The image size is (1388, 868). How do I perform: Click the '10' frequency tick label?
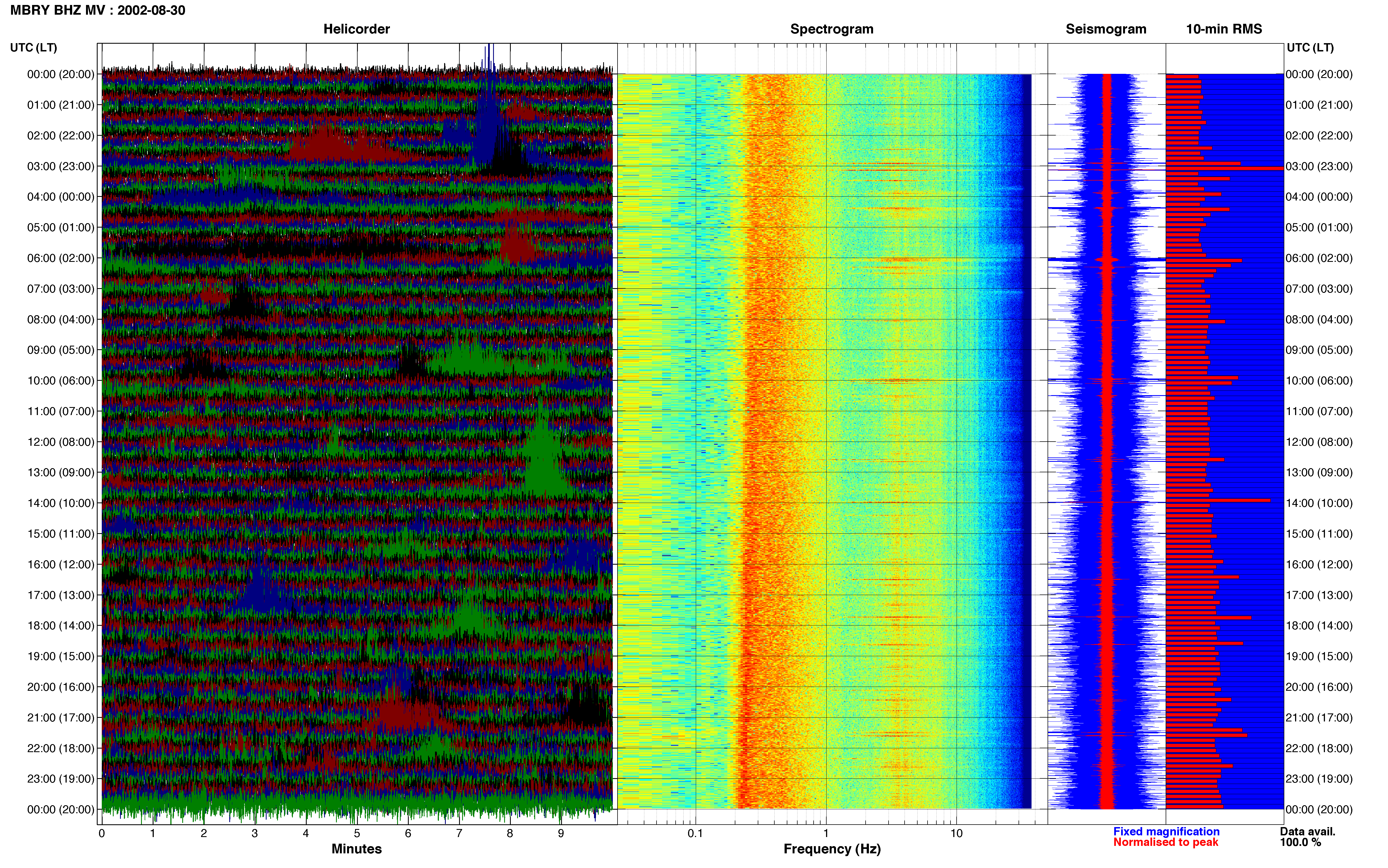click(x=956, y=833)
